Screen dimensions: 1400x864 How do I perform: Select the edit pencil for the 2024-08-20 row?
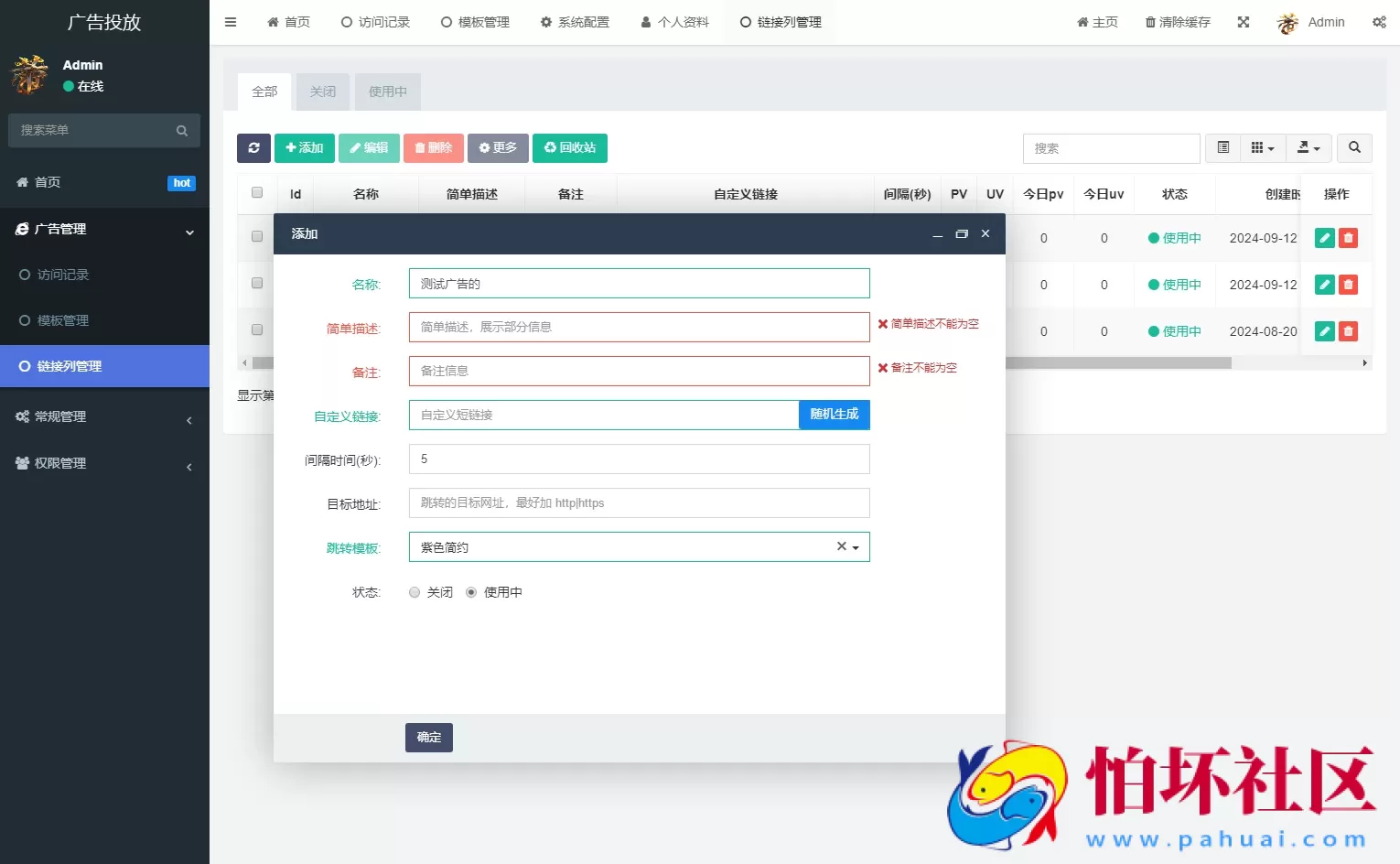(1324, 330)
